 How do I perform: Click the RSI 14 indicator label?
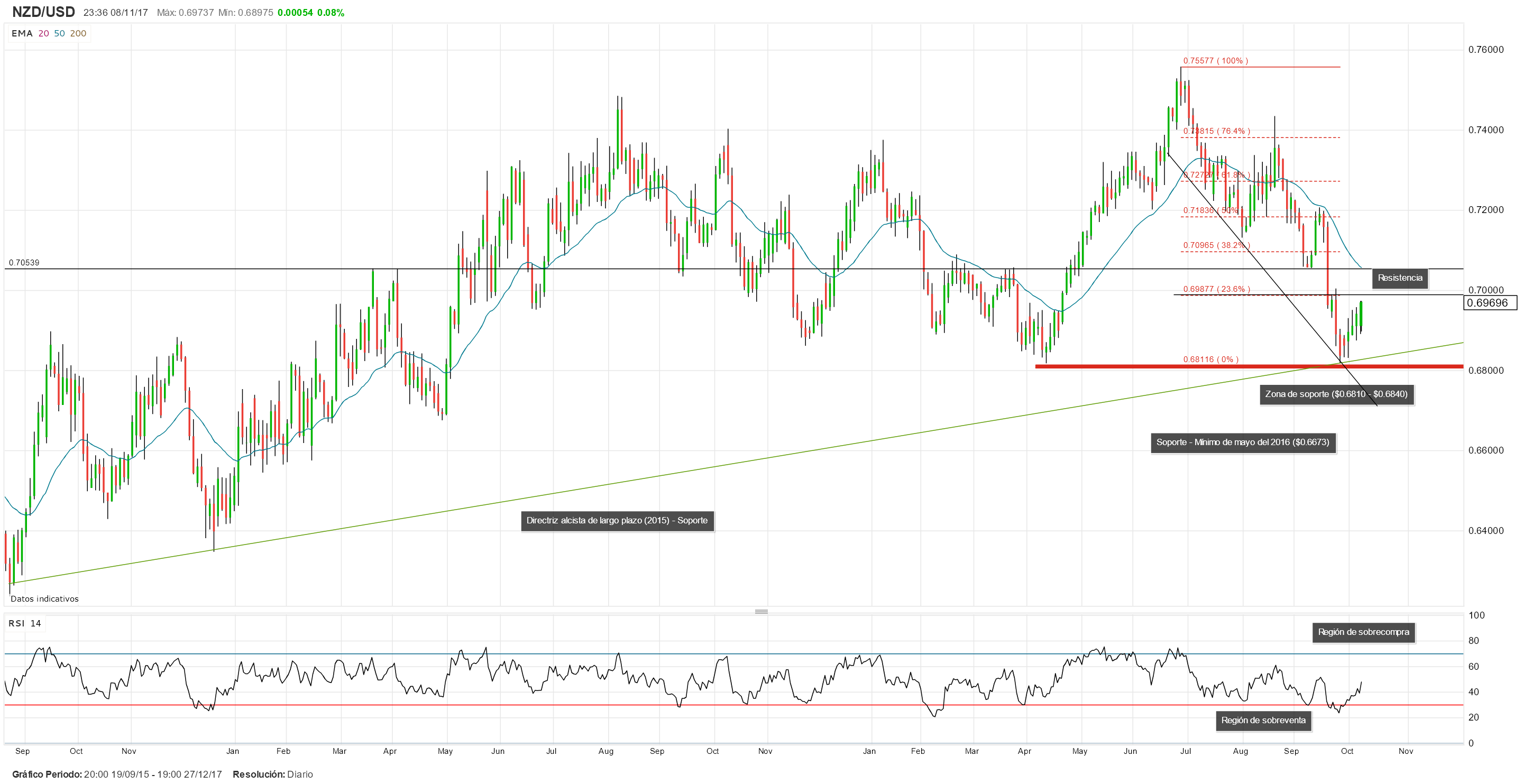coord(25,623)
